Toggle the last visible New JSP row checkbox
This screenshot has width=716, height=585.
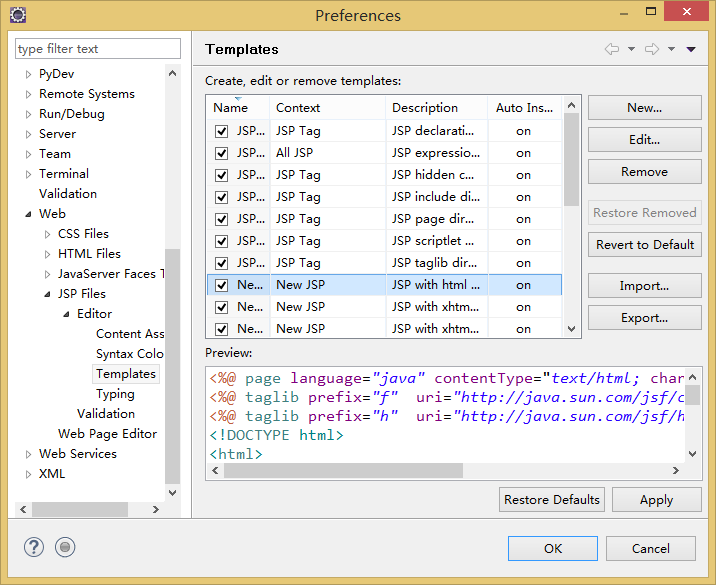tap(221, 329)
